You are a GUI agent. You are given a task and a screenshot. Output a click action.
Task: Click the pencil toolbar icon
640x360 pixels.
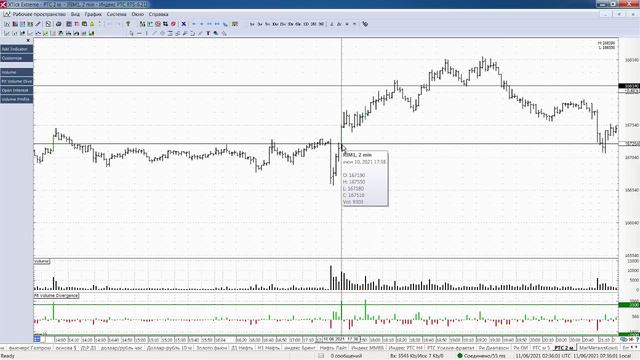(38, 24)
